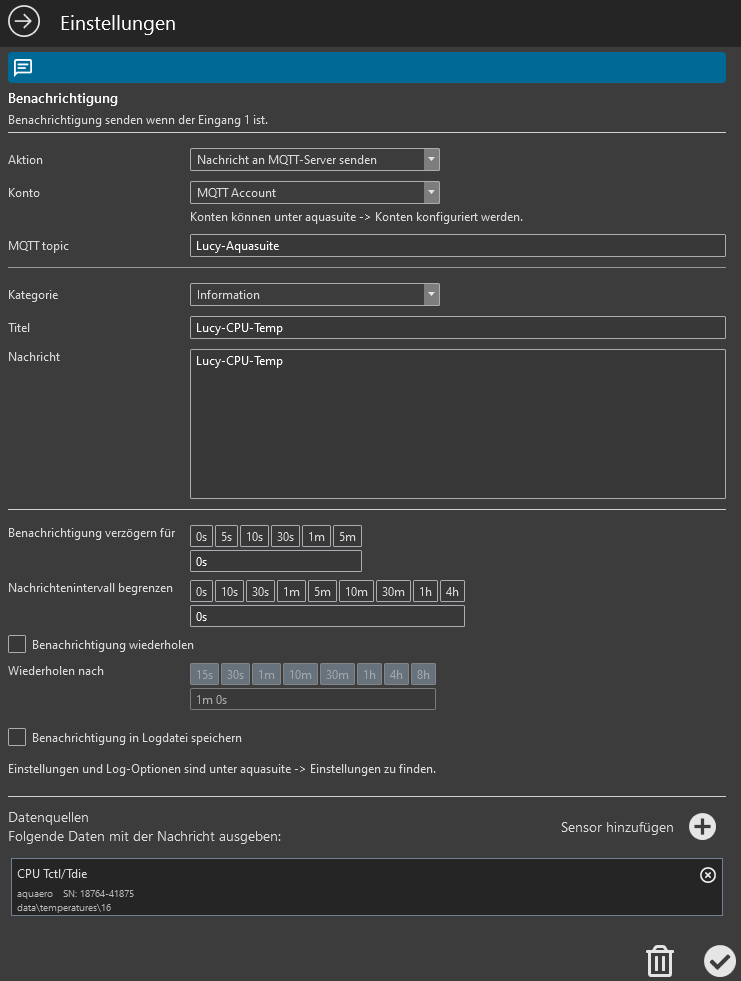Set notification delay to 30s

pos(285,537)
